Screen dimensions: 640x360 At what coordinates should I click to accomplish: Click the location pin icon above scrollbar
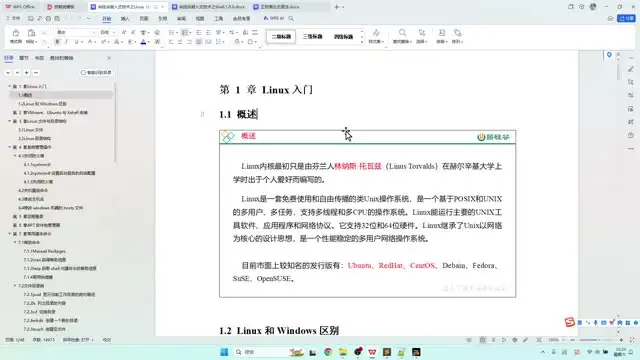pyautogui.click(x=609, y=55)
